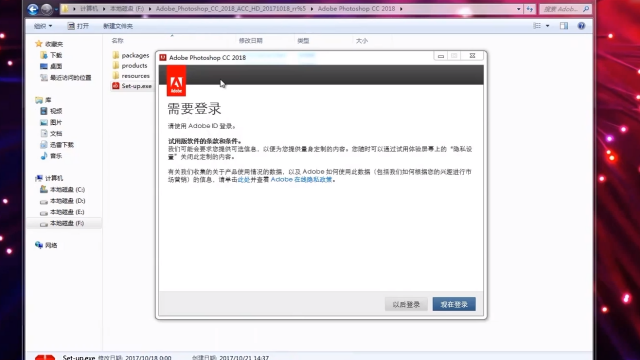This screenshot has width=640, height=360.
Task: Select 文档 (Documents) library in sidebar
Action: (51, 133)
